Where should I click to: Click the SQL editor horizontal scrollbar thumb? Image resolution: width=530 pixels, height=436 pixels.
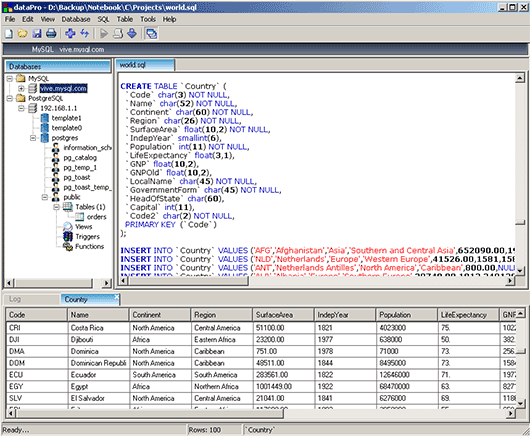pos(188,281)
